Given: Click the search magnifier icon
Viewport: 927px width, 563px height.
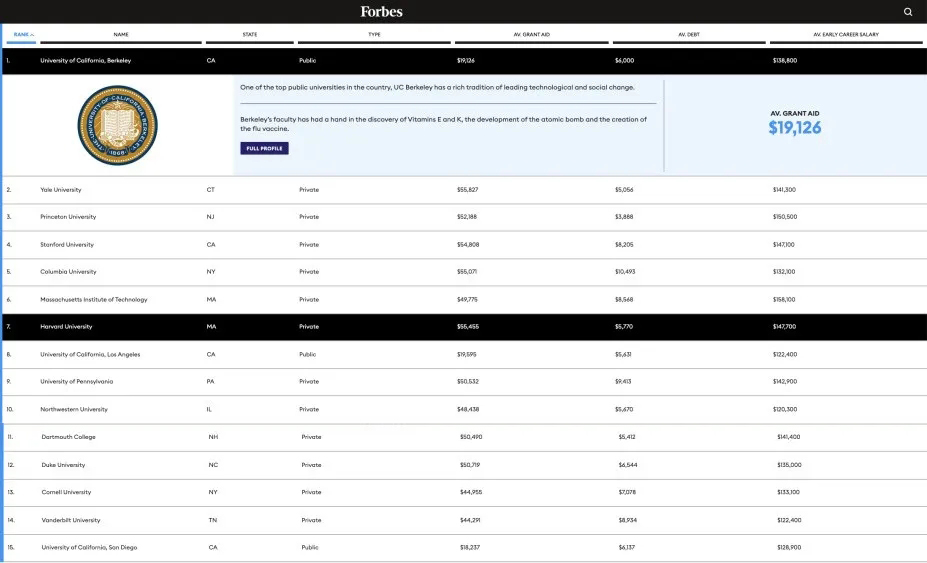Looking at the screenshot, I should point(908,12).
